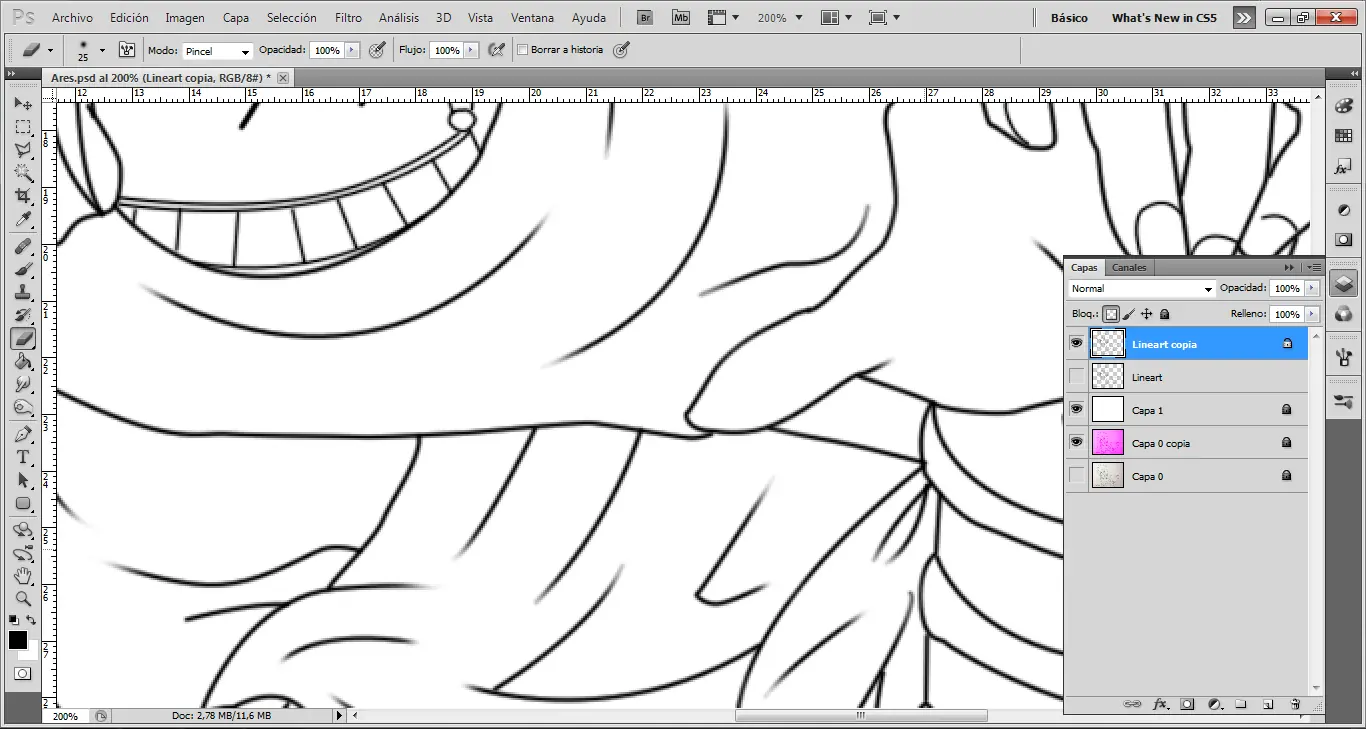
Task: Select the History Brush tool
Action: (23, 315)
